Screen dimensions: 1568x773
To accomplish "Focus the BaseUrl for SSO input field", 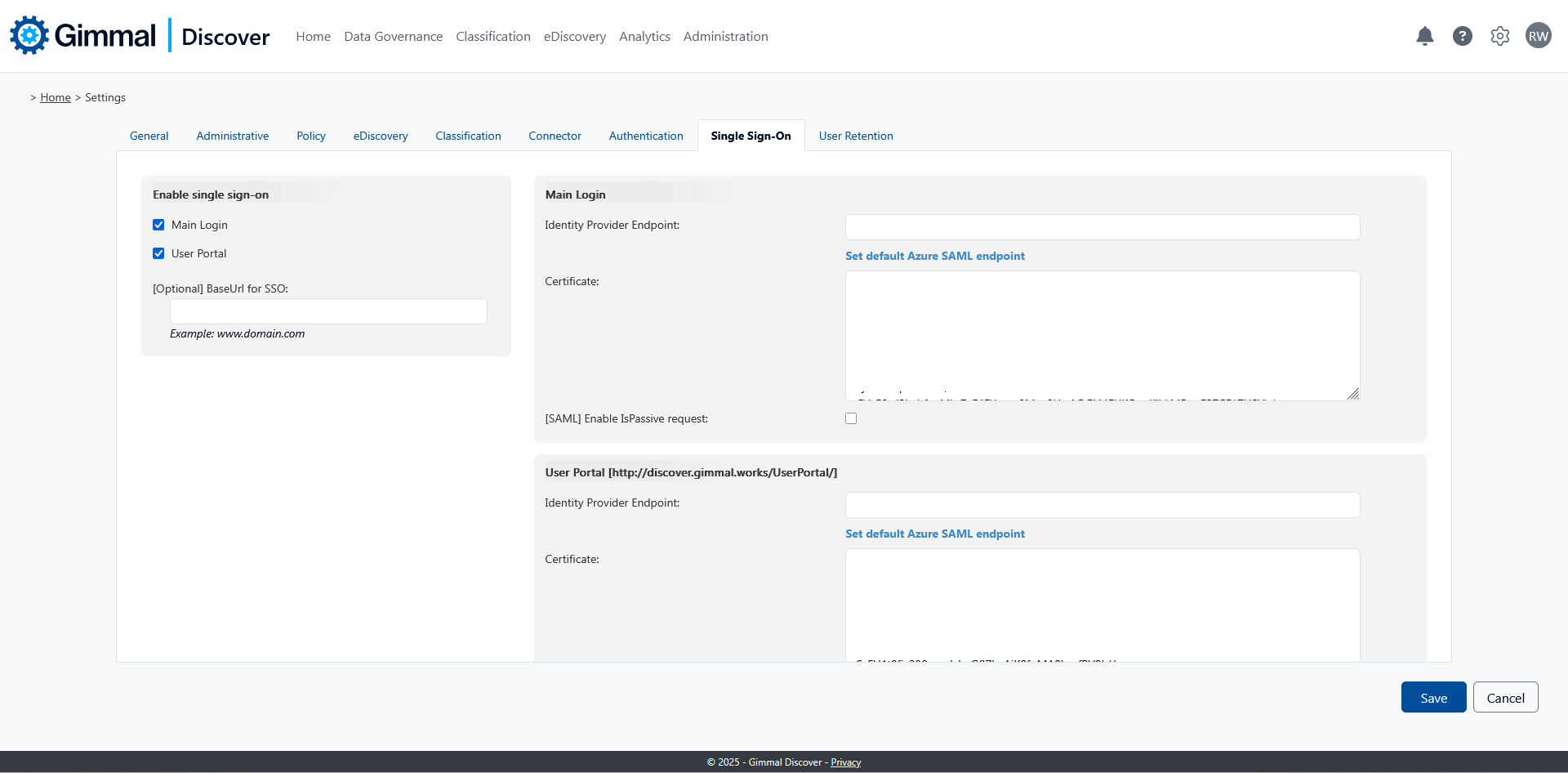I will 328,311.
